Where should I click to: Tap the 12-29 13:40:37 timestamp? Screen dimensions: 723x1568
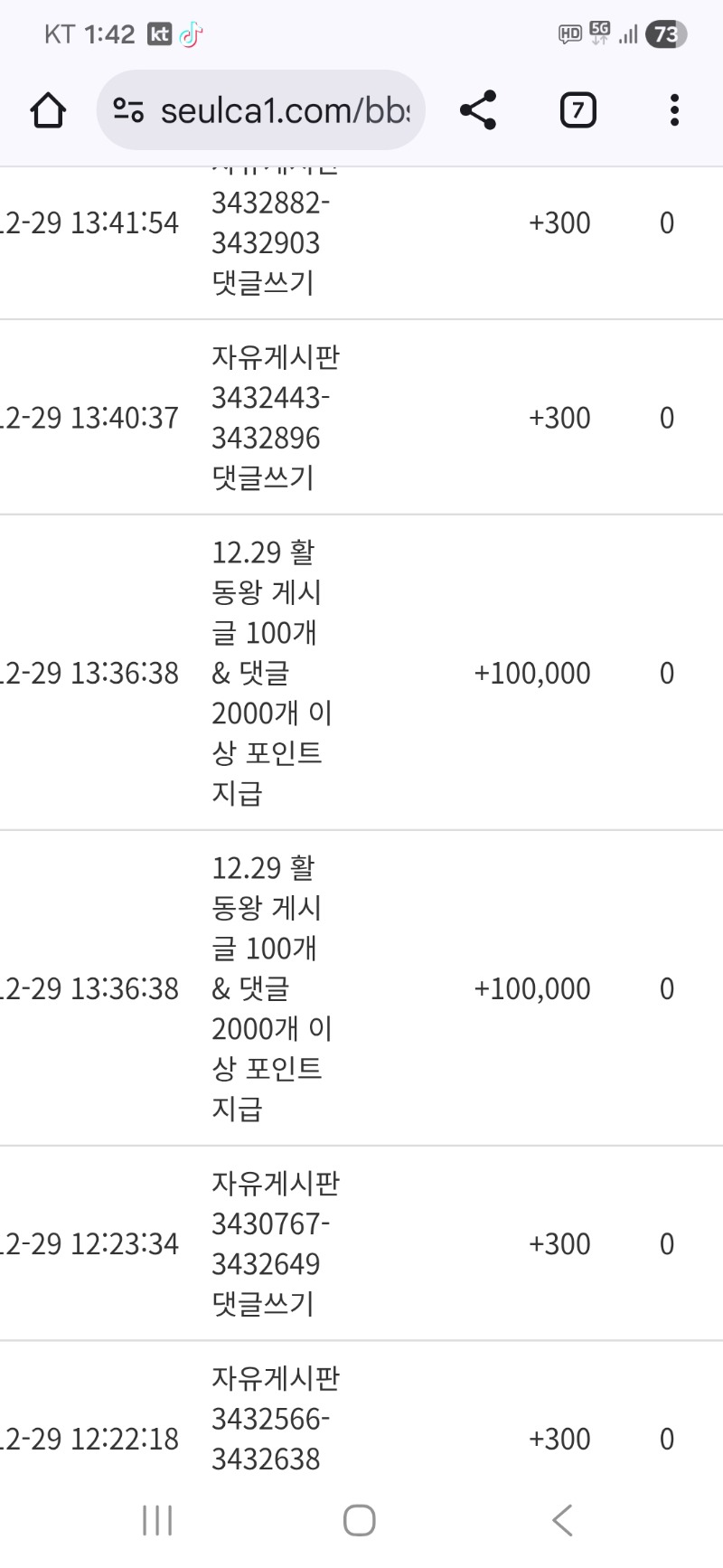click(90, 418)
